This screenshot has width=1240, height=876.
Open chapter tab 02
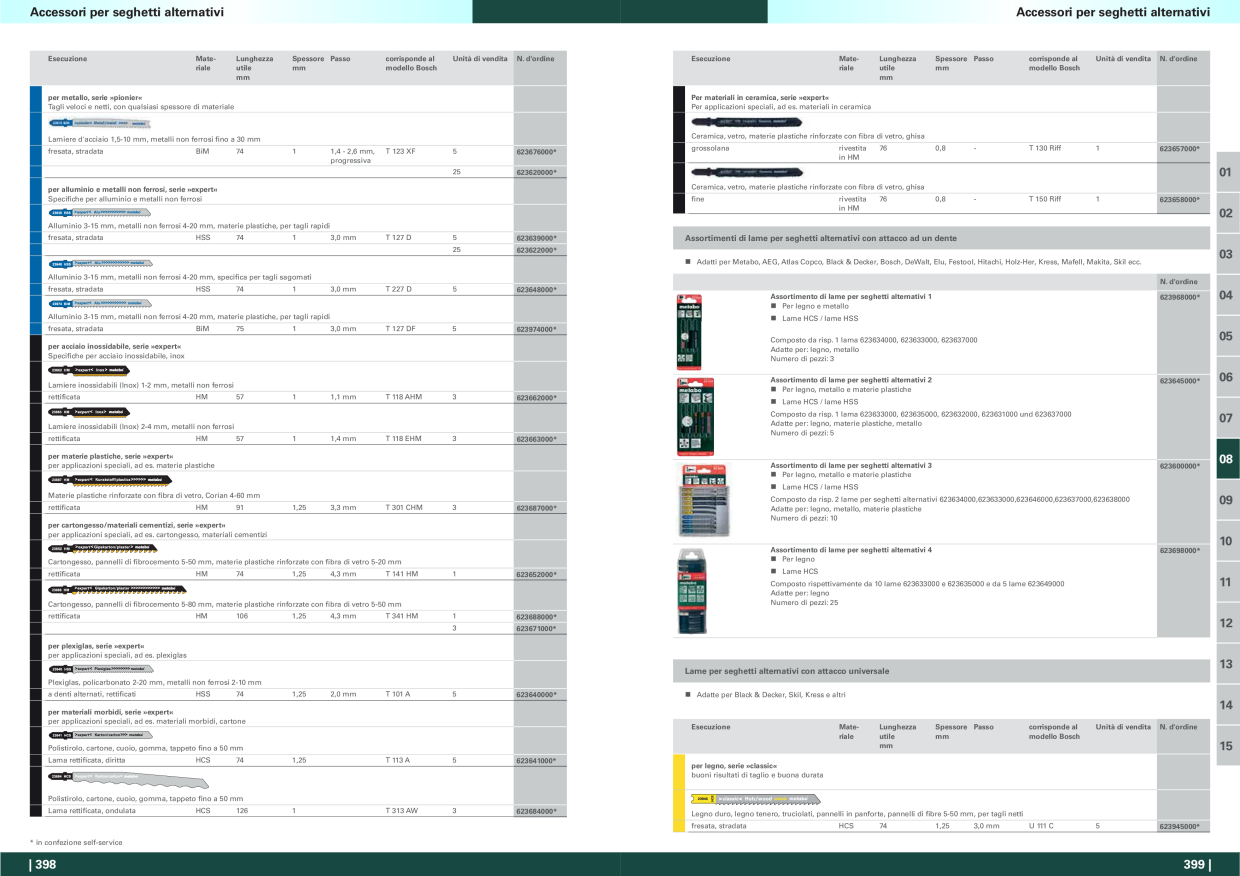pos(1227,213)
